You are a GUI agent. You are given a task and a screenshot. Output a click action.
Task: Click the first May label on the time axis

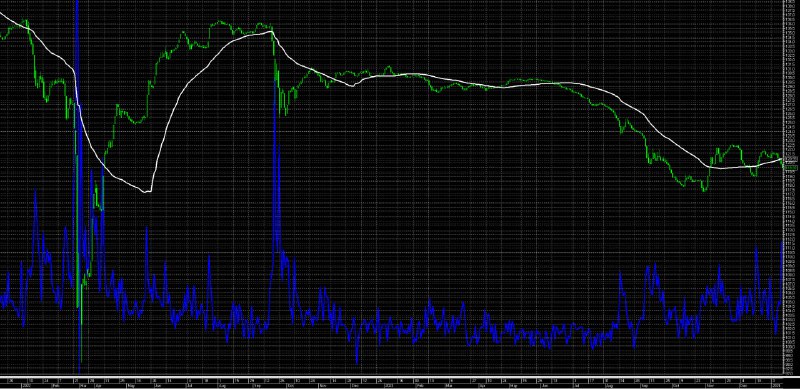pos(132,385)
